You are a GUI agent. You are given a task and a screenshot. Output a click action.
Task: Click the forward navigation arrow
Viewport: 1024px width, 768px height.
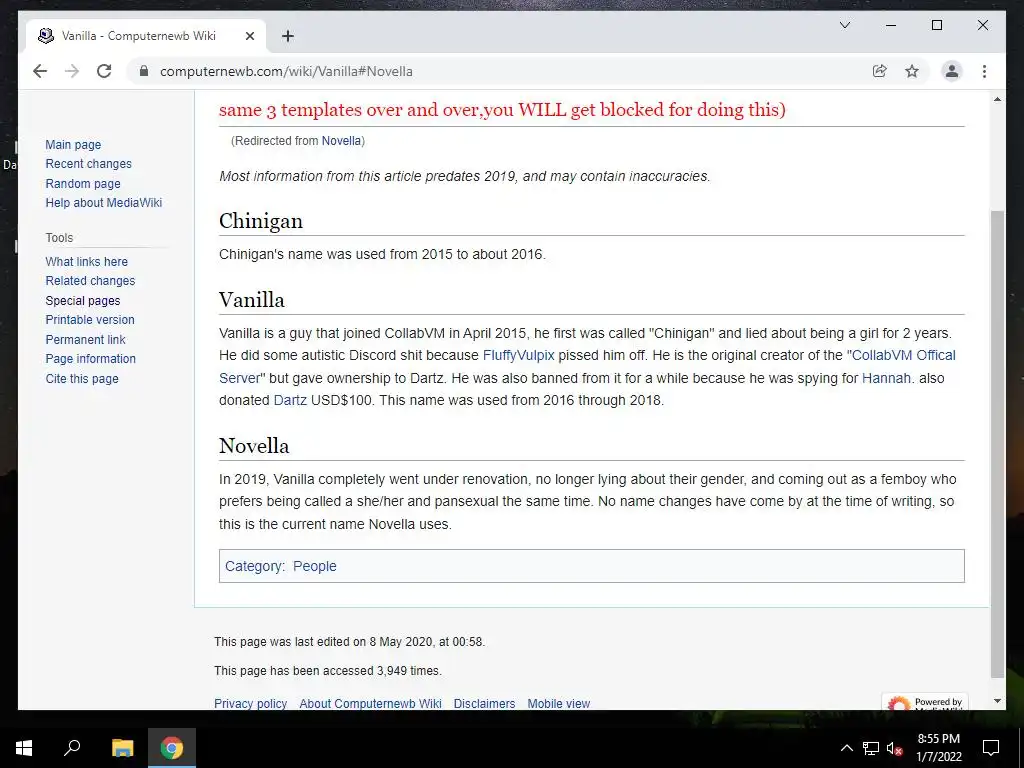point(72,71)
